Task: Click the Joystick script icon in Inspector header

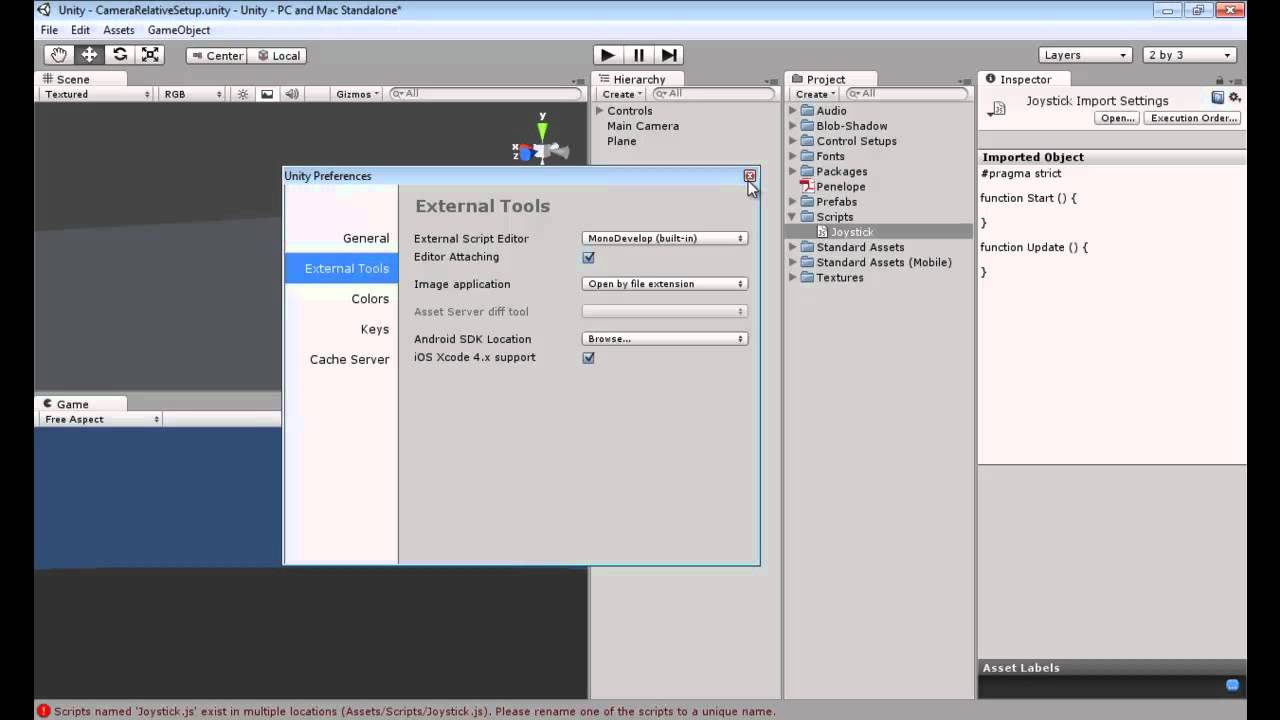Action: [x=999, y=108]
